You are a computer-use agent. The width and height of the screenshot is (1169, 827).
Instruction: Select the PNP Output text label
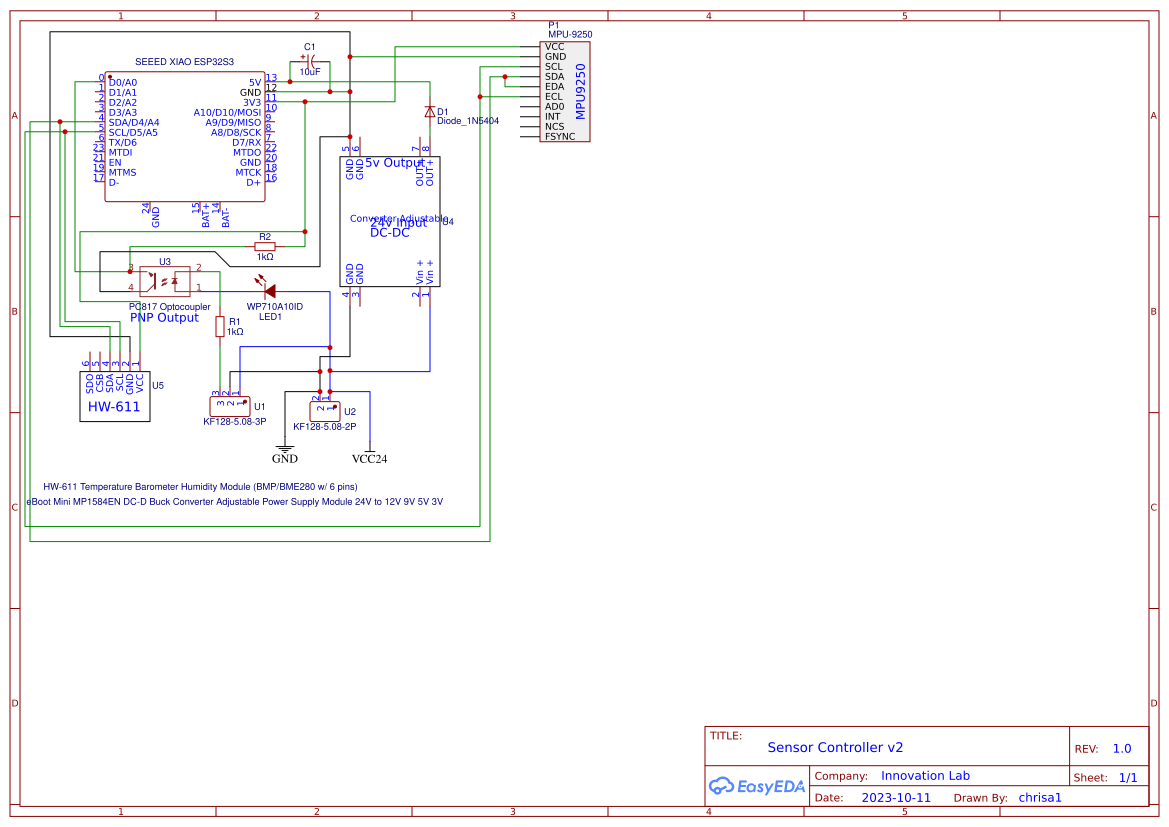[x=163, y=317]
